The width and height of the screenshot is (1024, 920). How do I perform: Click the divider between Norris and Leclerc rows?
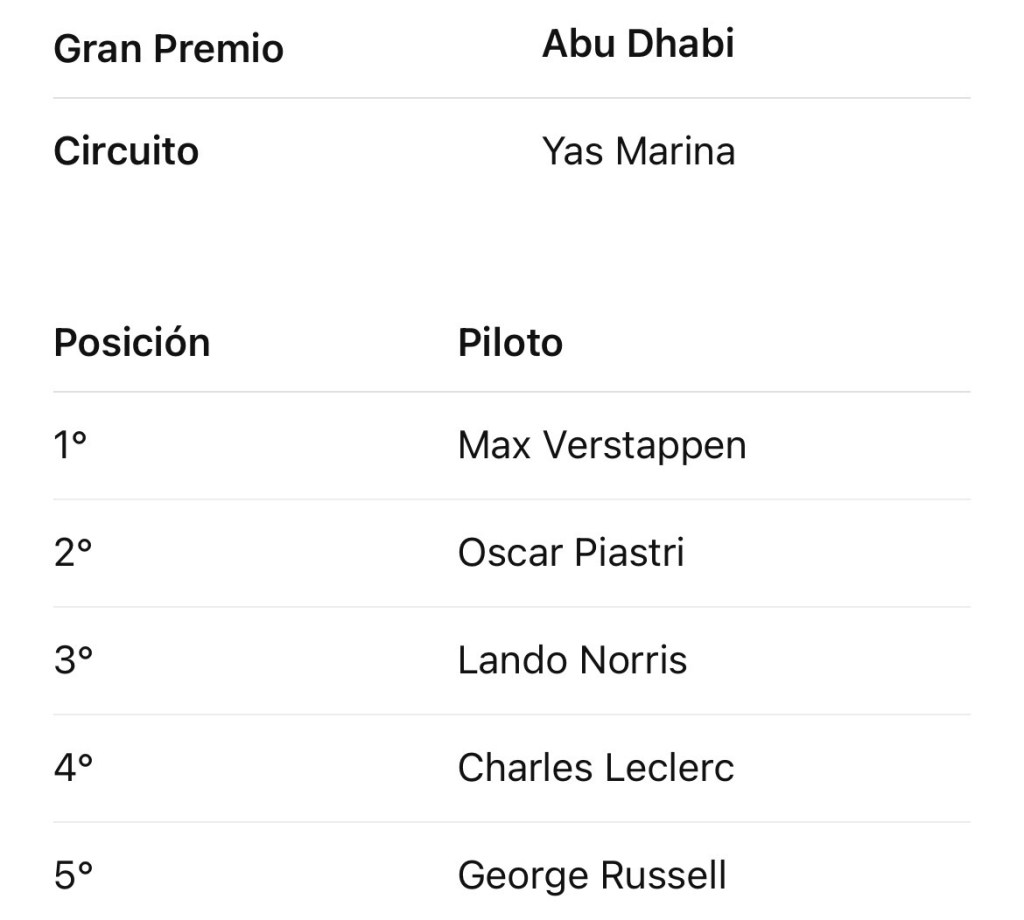[512, 714]
